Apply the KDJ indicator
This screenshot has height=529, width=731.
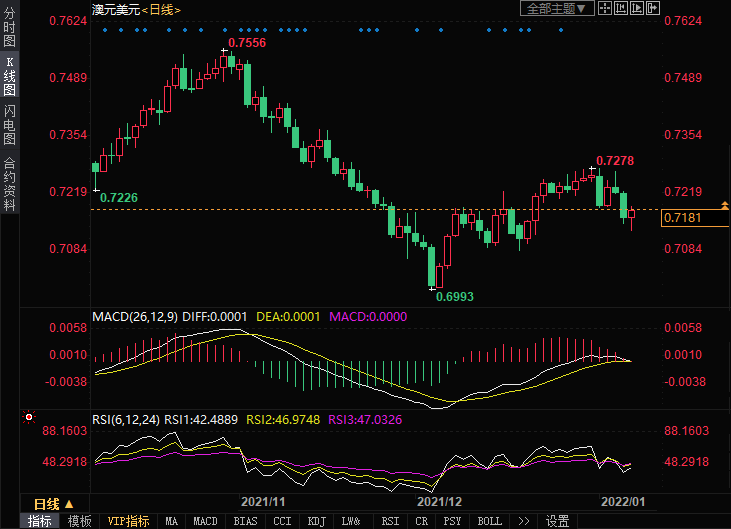click(316, 521)
